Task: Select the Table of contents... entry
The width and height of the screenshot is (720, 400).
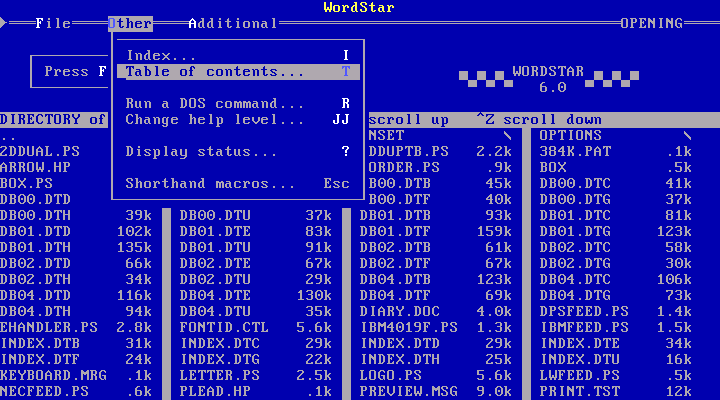Action: (x=238, y=72)
